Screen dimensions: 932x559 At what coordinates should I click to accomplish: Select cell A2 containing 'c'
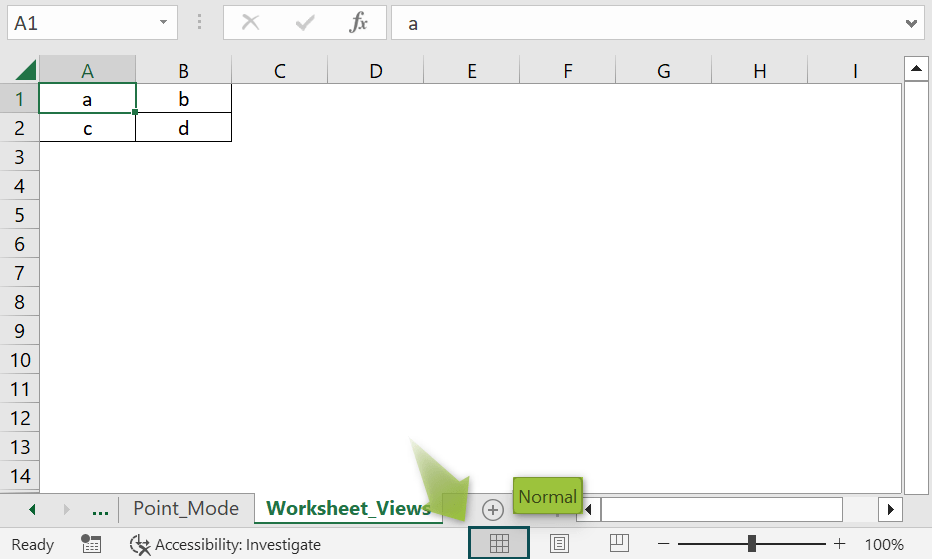[x=87, y=127]
